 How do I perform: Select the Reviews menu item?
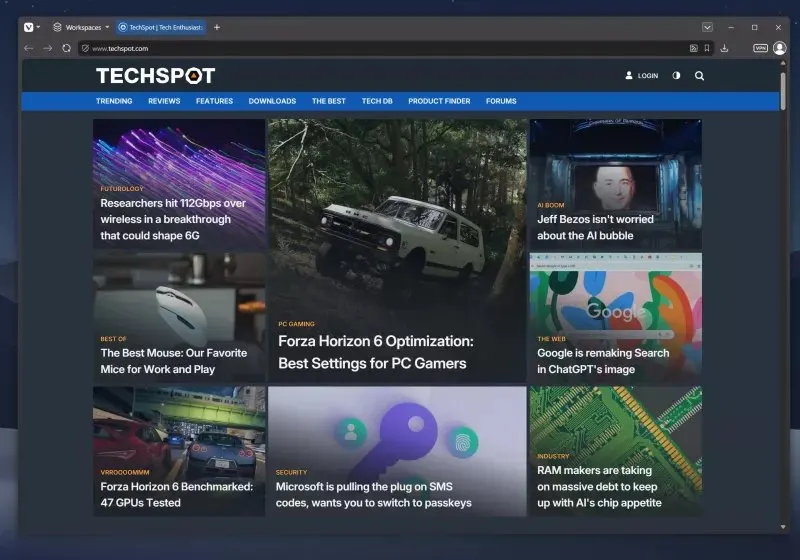tap(164, 101)
